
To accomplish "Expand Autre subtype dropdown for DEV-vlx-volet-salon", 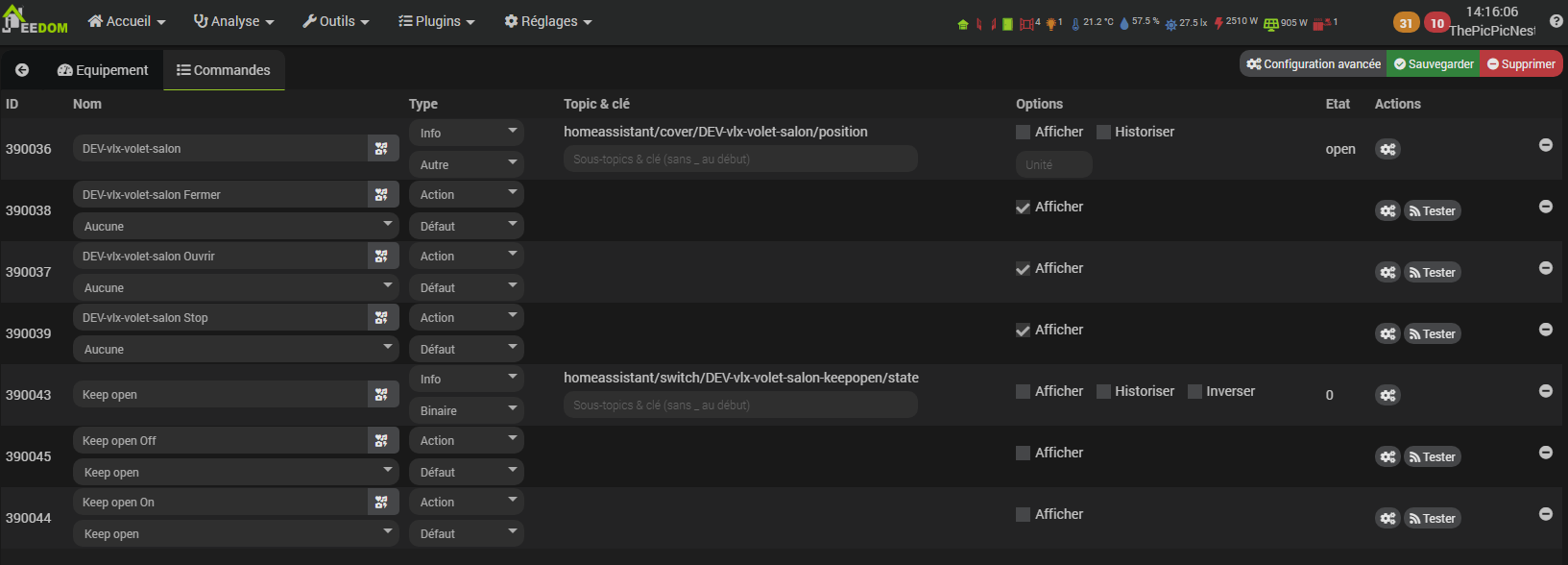I will 467,164.
